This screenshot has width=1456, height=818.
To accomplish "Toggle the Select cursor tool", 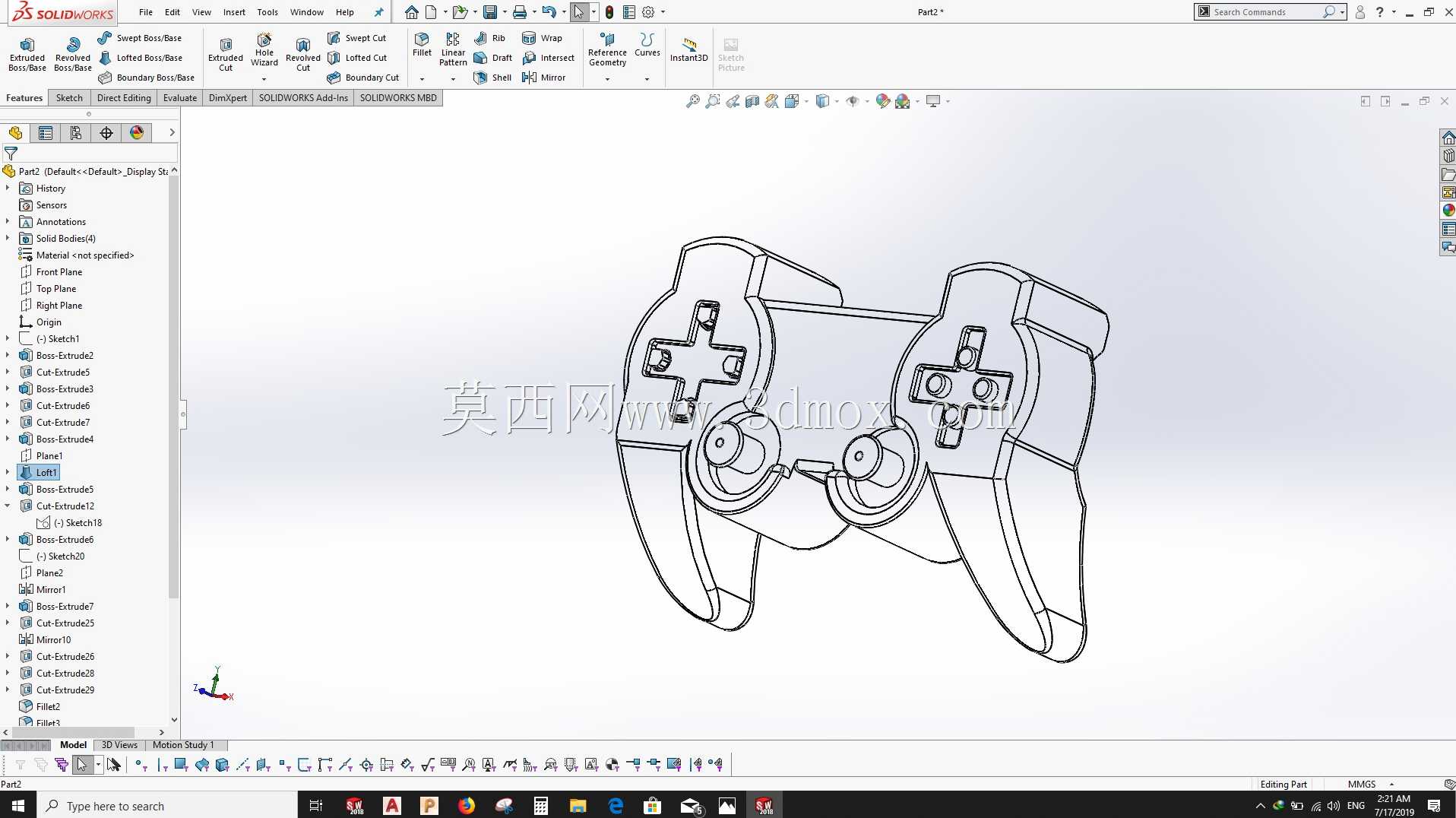I will [x=579, y=12].
